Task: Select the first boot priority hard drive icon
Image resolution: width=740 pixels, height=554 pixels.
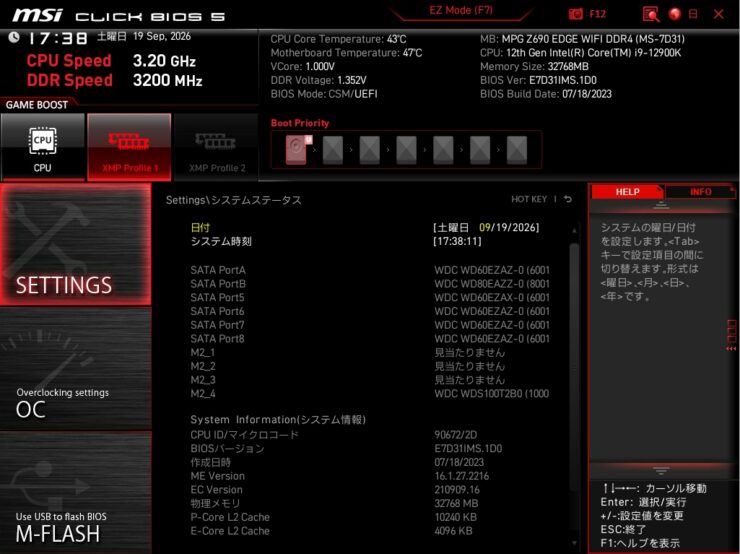Action: click(x=298, y=149)
